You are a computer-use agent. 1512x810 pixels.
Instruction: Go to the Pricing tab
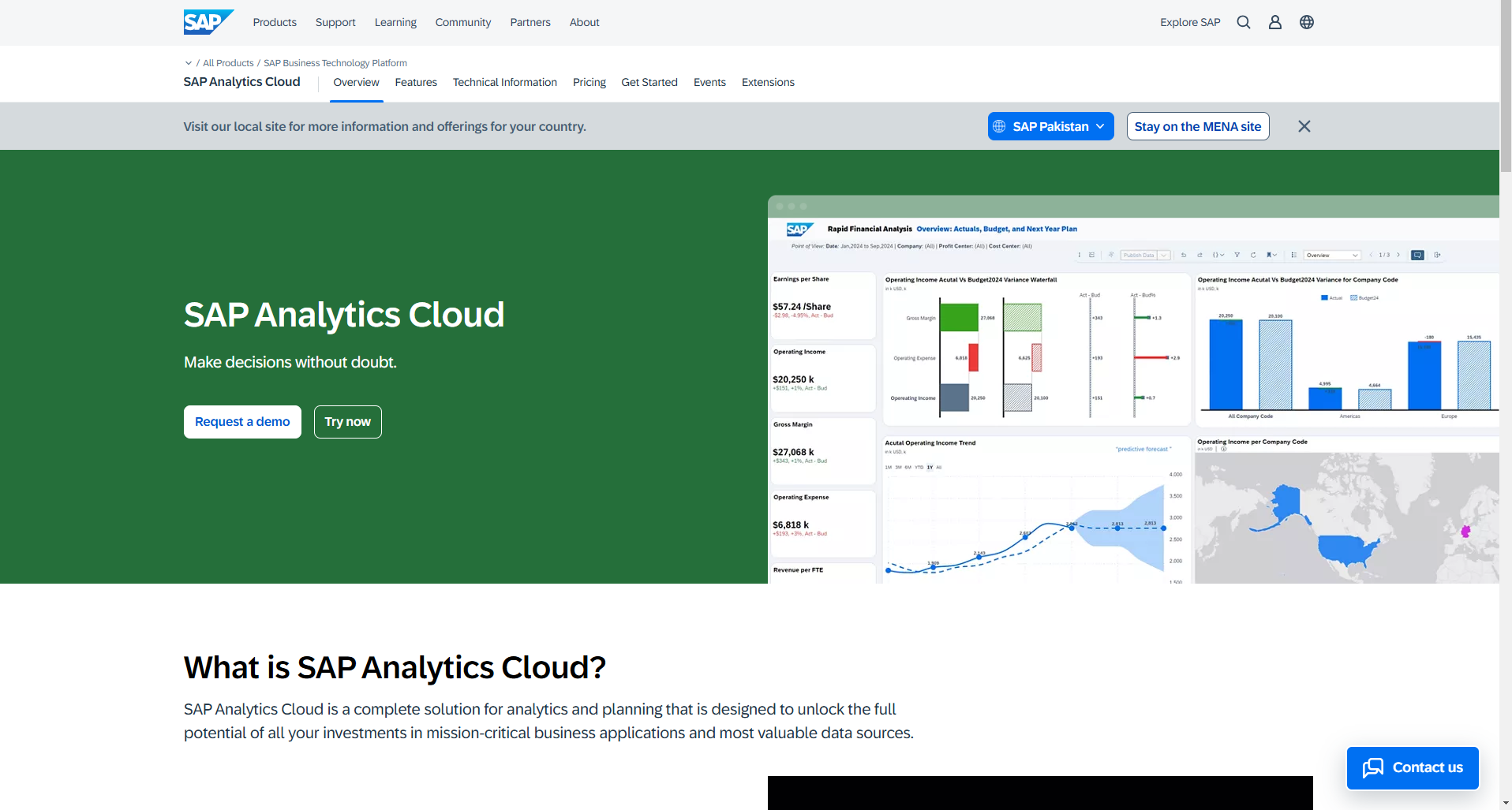coord(589,82)
